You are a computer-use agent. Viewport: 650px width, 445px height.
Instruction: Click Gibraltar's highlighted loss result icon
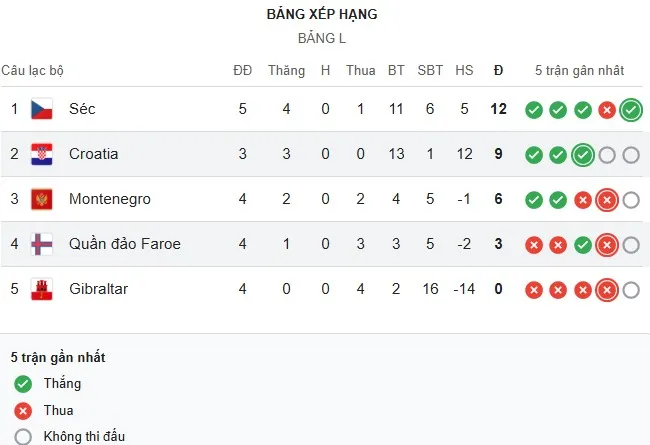606,290
